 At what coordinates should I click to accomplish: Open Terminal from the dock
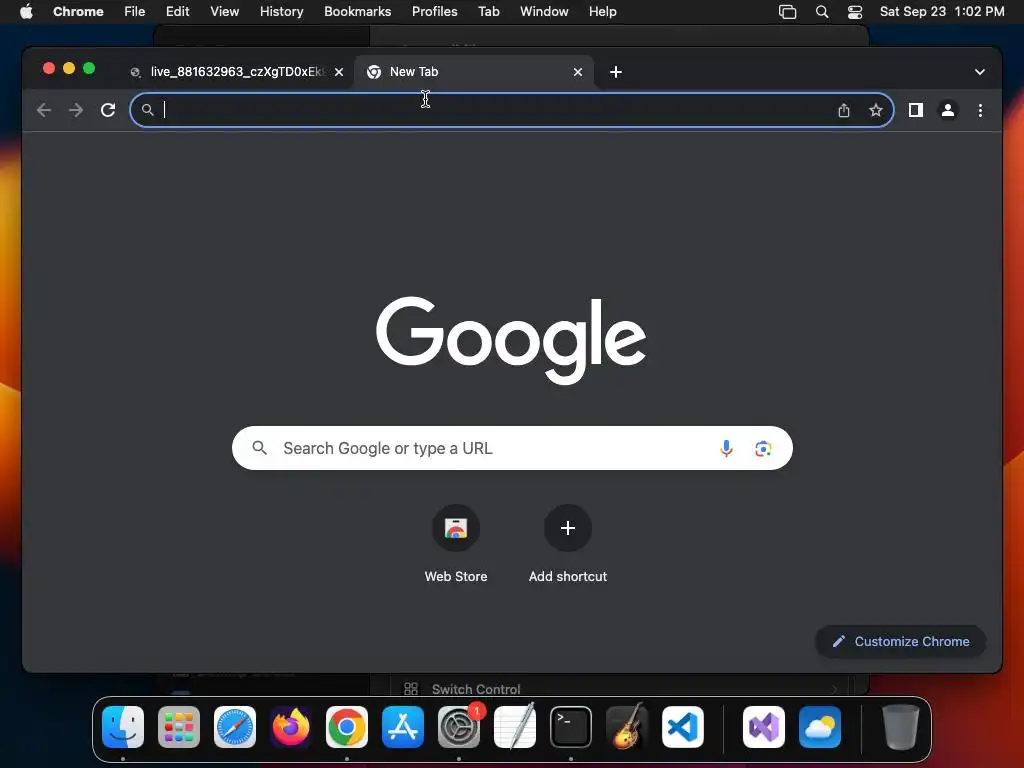coord(571,727)
